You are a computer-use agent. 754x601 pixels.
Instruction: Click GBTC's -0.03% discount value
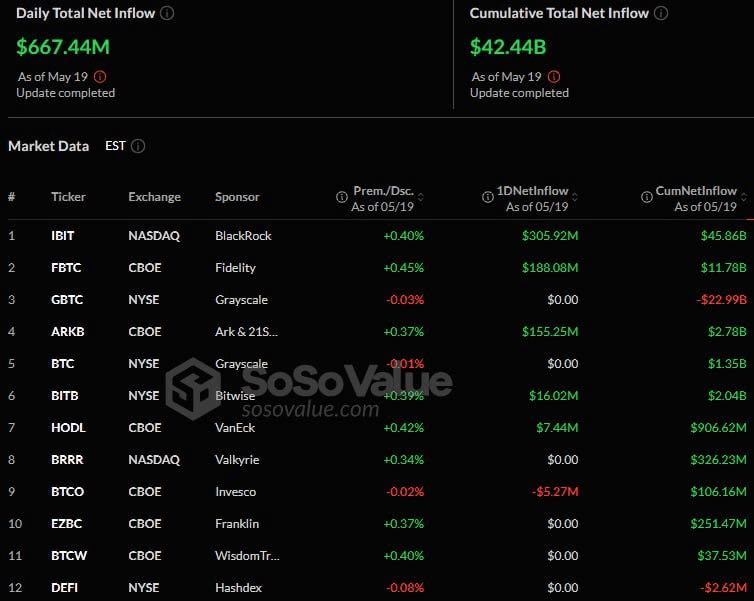click(x=405, y=300)
